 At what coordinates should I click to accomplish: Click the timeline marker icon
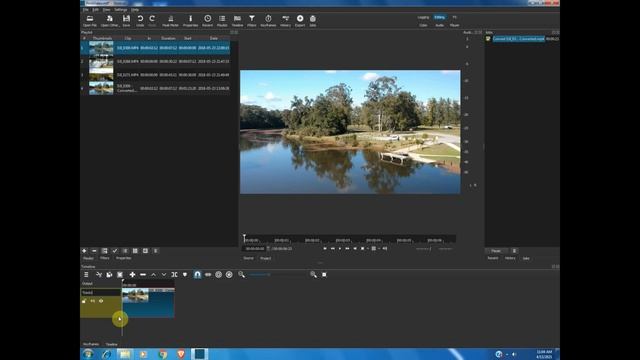point(185,275)
